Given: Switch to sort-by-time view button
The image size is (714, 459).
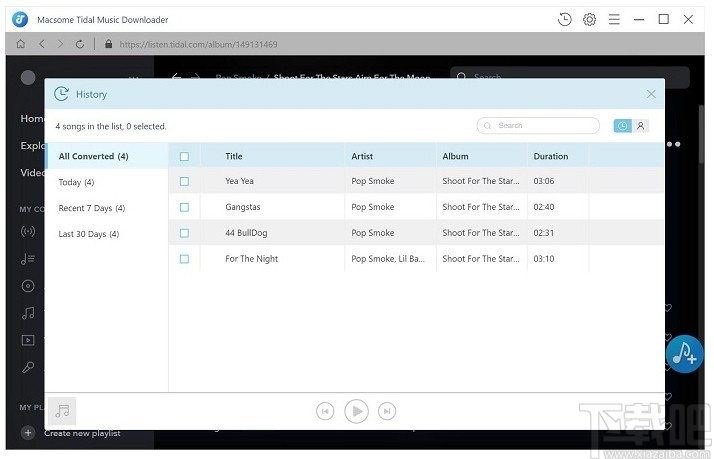Looking at the screenshot, I should tap(622, 126).
